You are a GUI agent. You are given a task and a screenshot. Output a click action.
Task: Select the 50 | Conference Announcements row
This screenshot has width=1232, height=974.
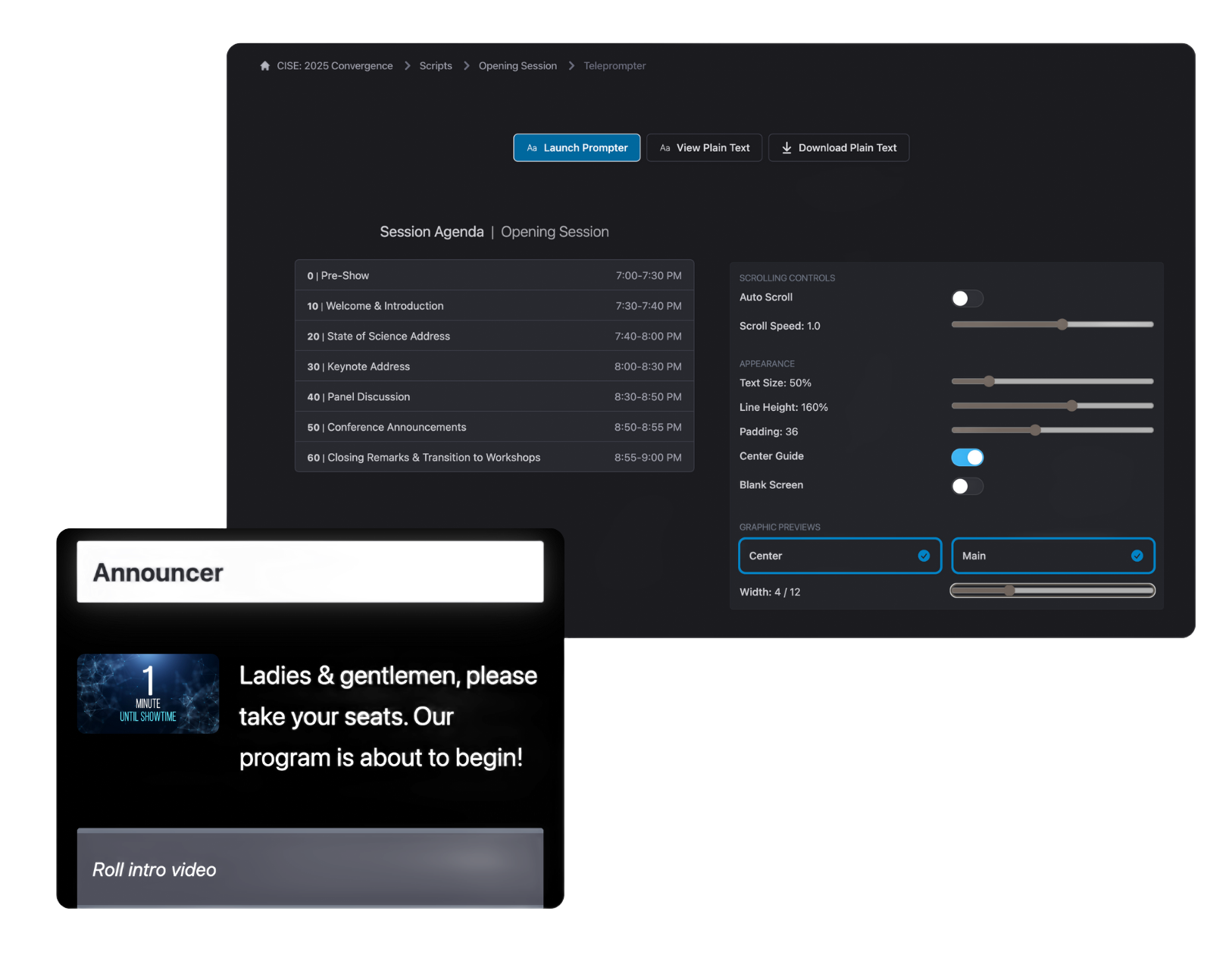pyautogui.click(x=494, y=427)
